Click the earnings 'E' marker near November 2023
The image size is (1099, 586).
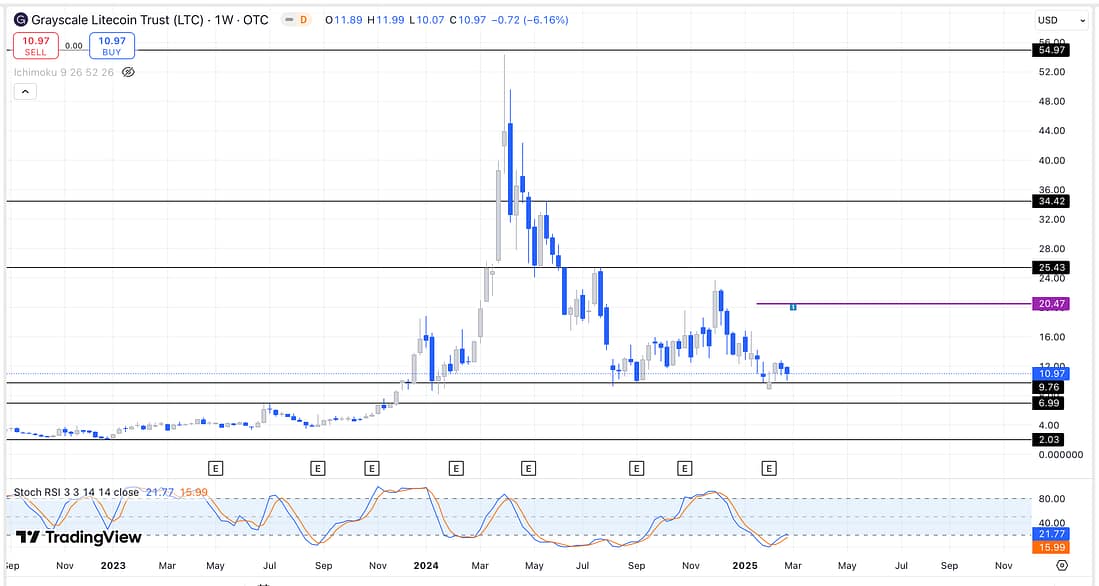coord(372,467)
